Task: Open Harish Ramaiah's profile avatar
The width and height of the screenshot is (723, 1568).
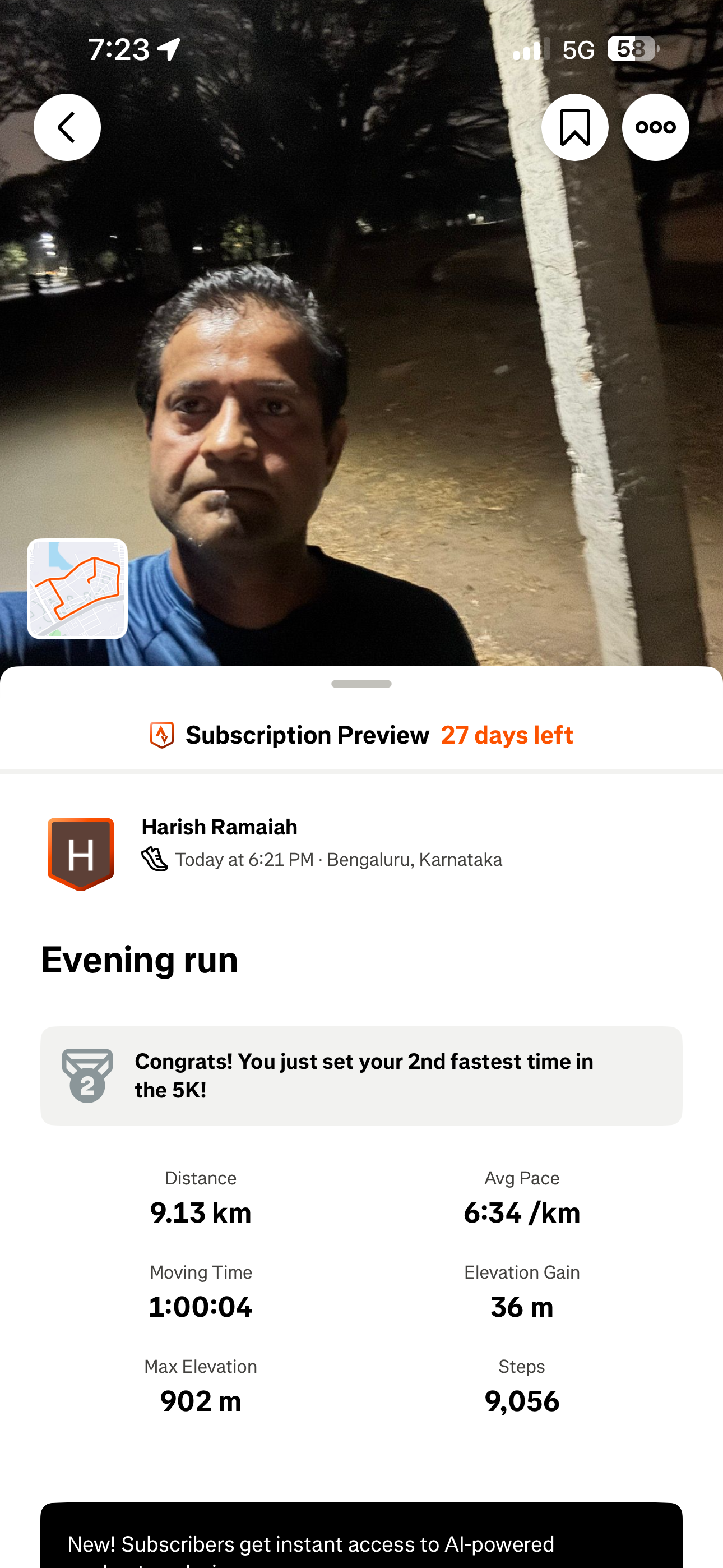Action: pos(81,854)
